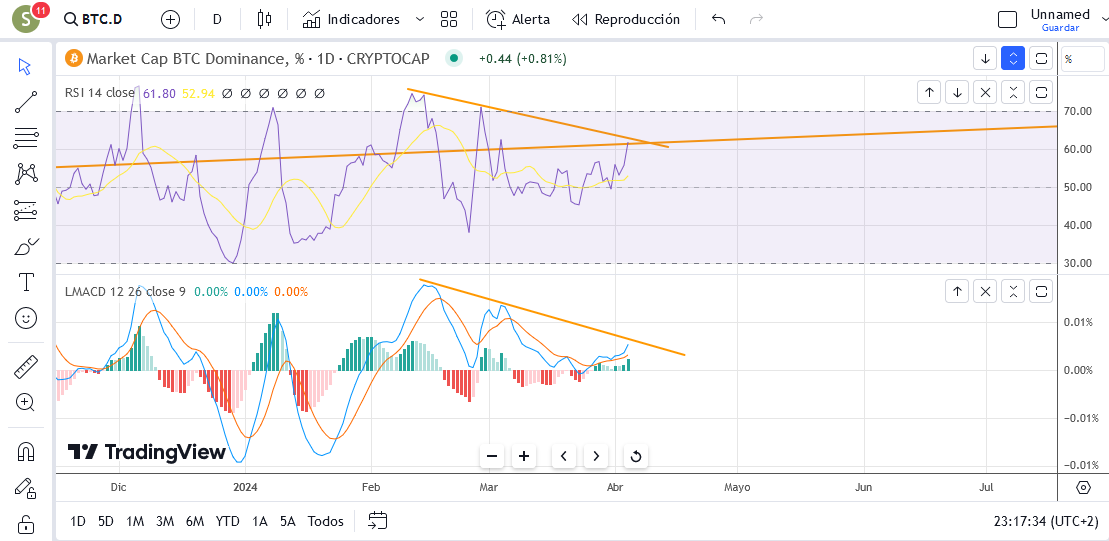Open the forecasting and measurement tools
1109x541 pixels.
point(25,210)
